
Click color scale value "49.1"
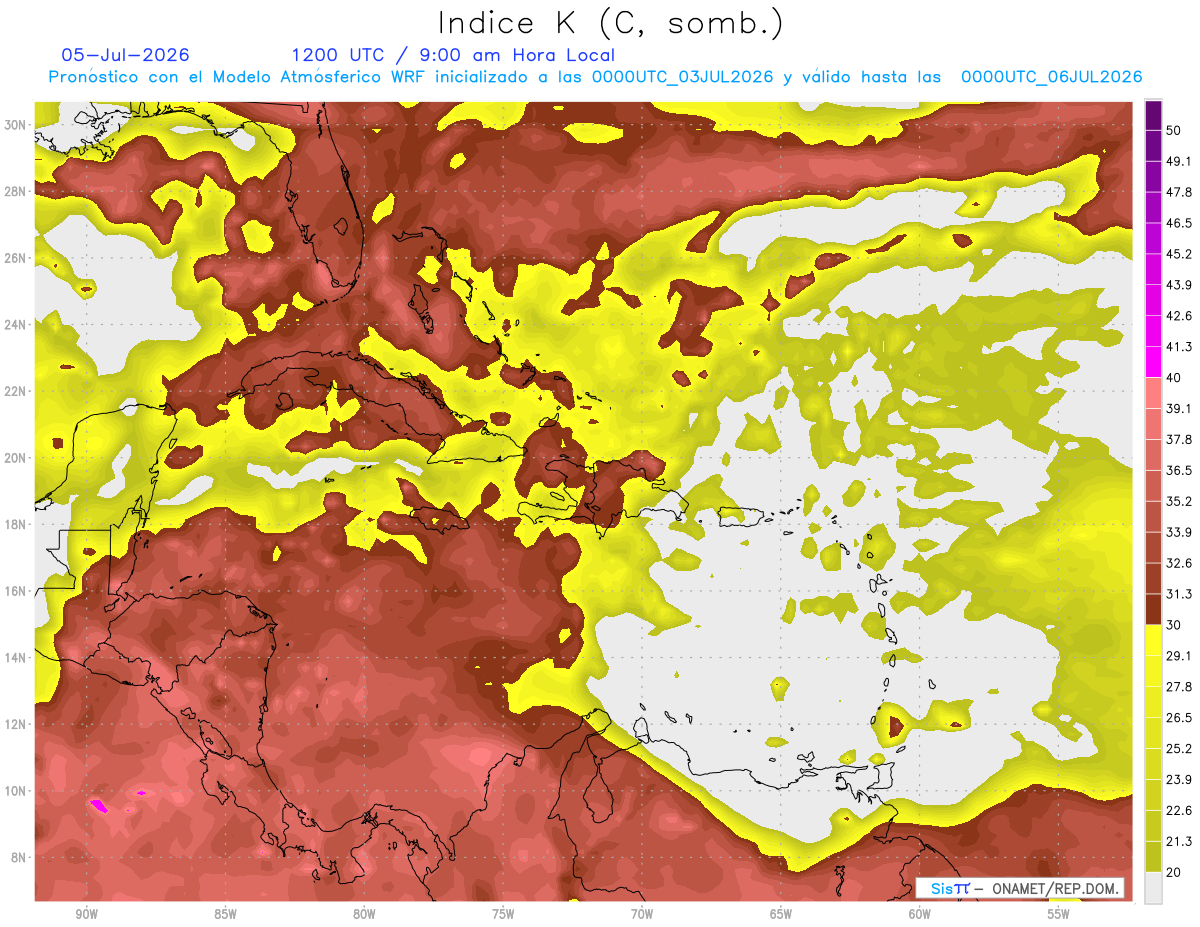point(1179,161)
